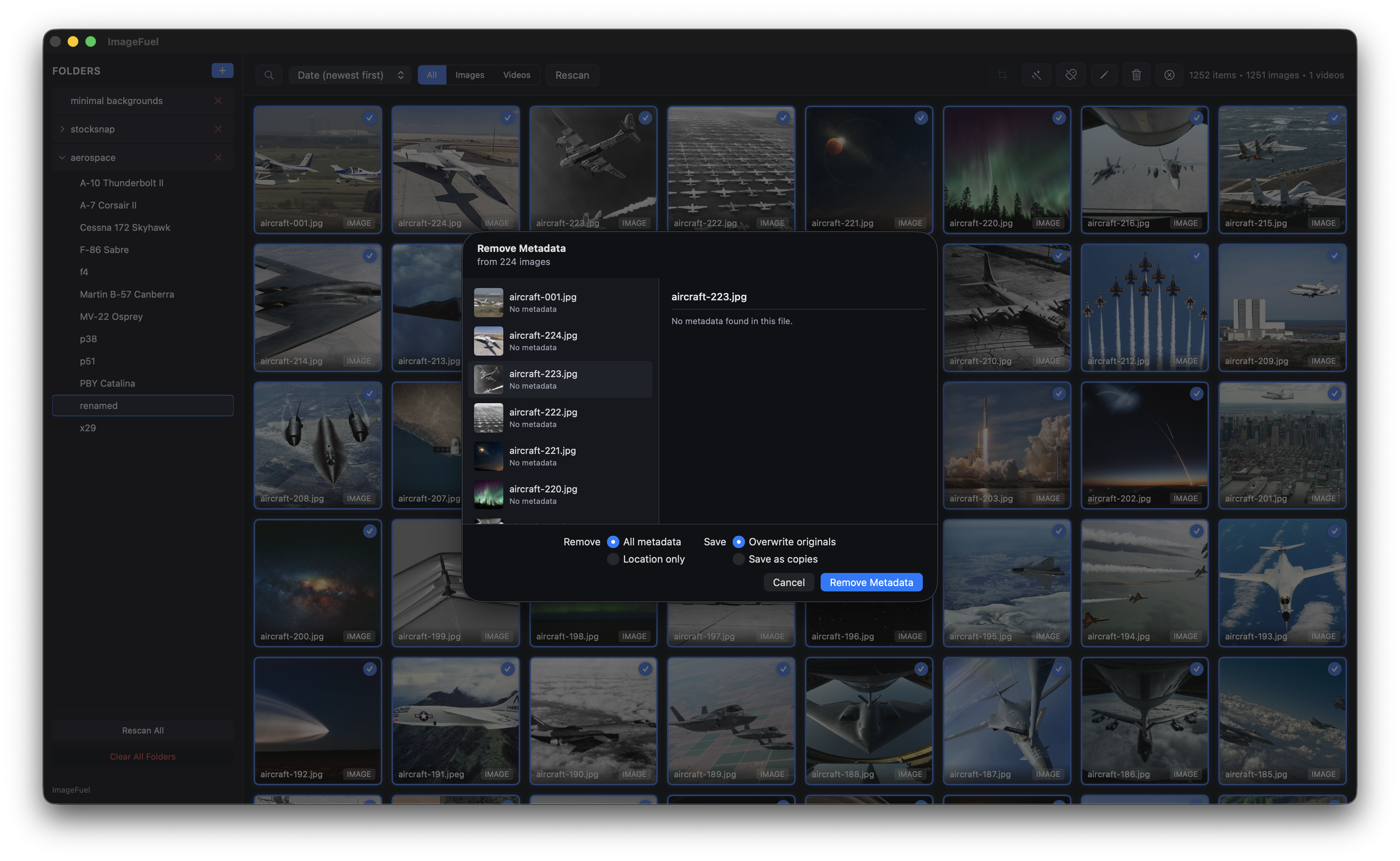Select aircraft-221.jpg in the dialog file list
This screenshot has width=1400, height=861.
click(560, 456)
